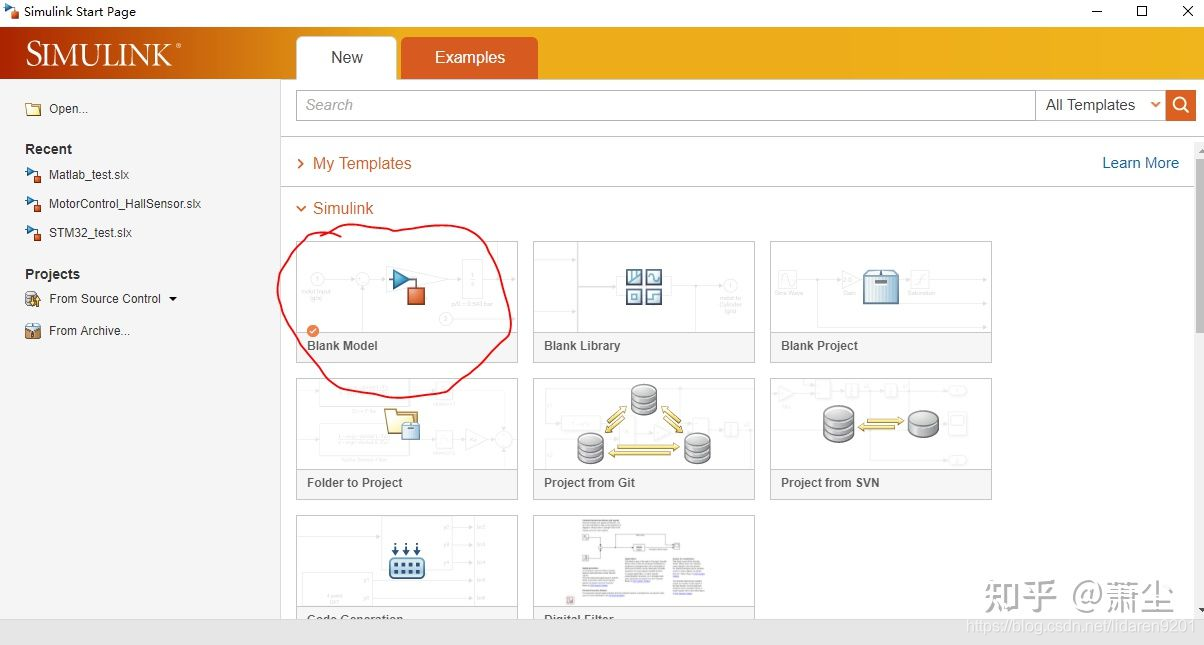Click the scrollbar down arrow

click(x=1199, y=610)
